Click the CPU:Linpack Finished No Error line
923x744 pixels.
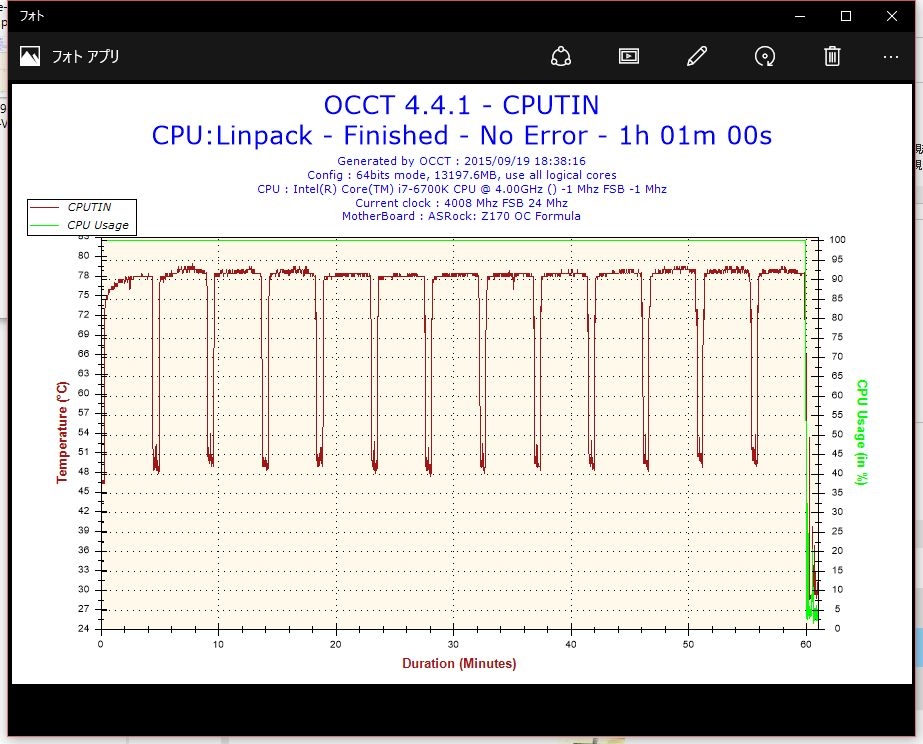(462, 135)
